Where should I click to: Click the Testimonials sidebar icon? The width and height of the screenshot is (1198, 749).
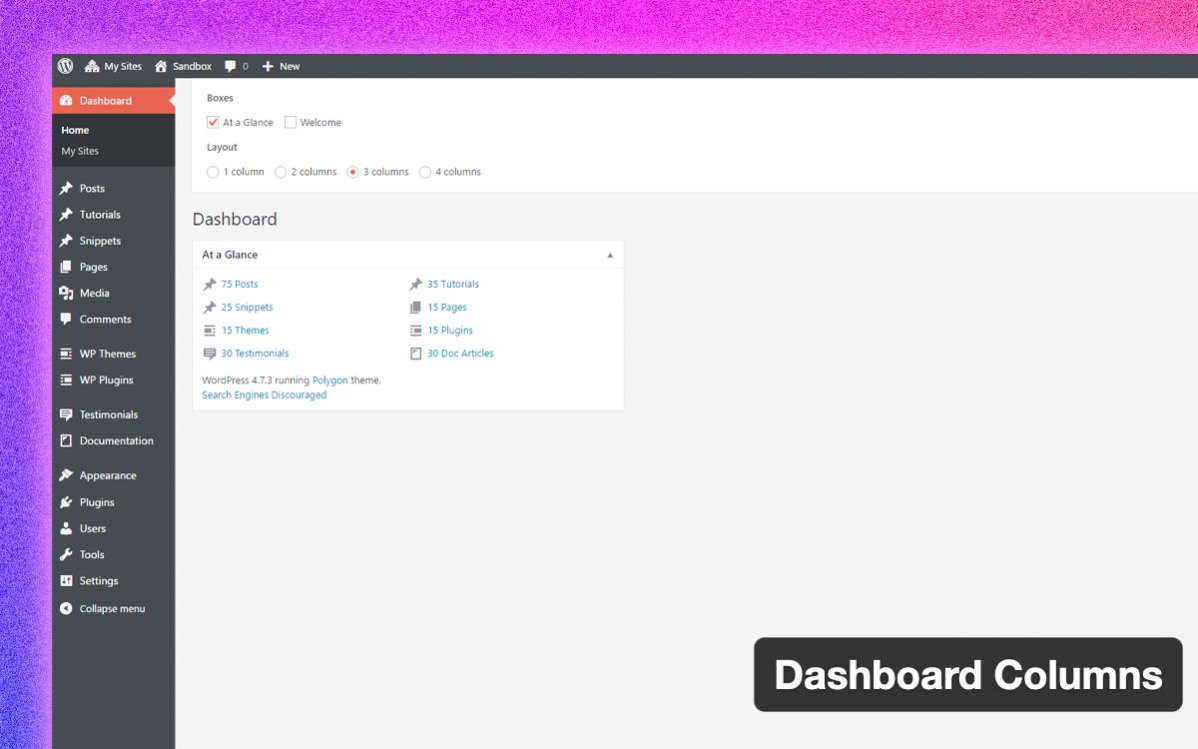(x=66, y=414)
